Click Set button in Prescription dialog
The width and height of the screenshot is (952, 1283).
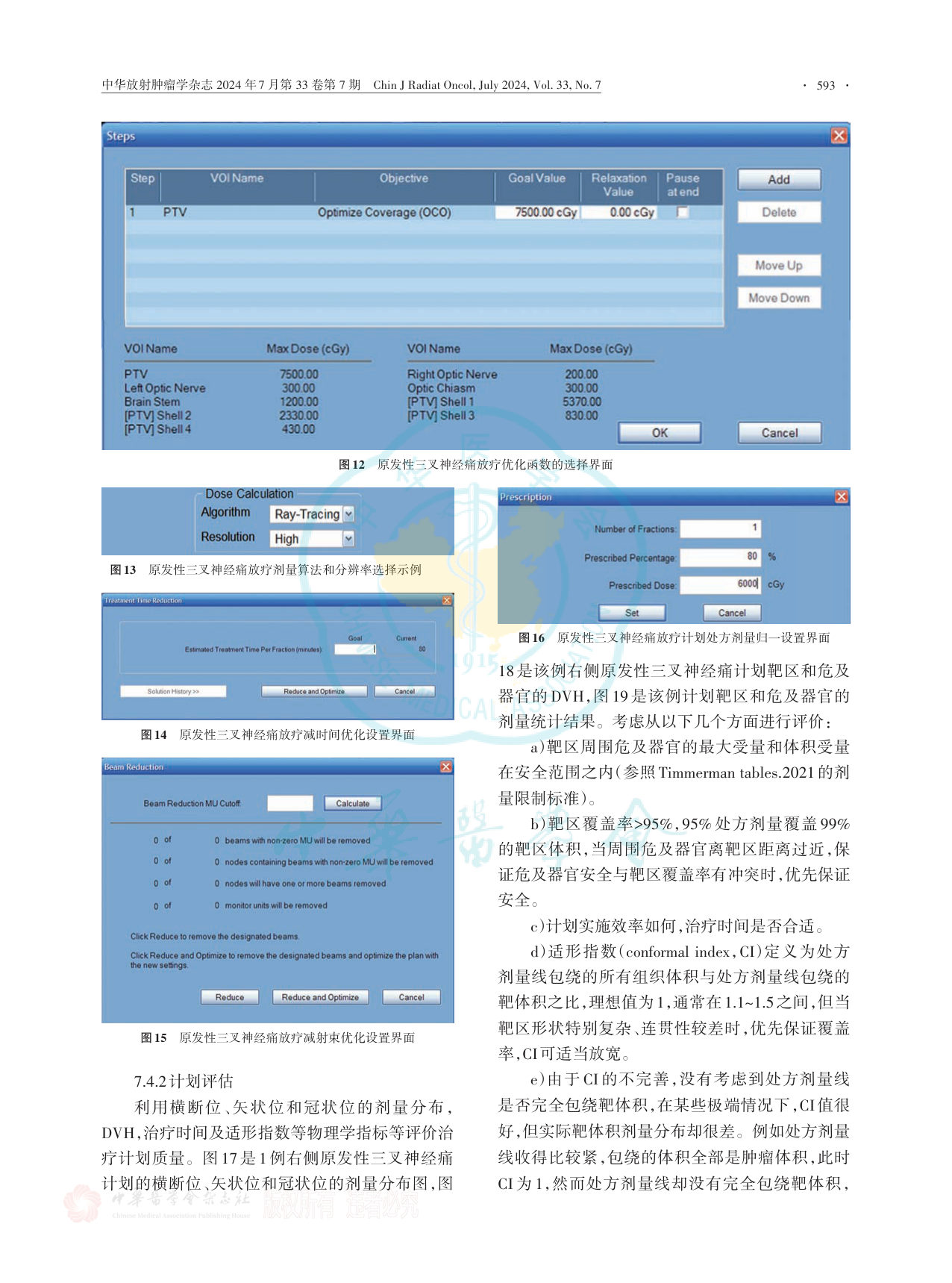coord(632,613)
